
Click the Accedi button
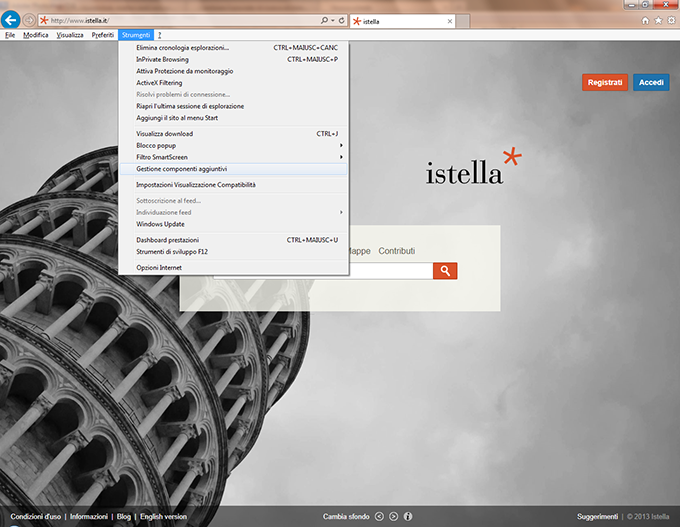click(x=651, y=82)
